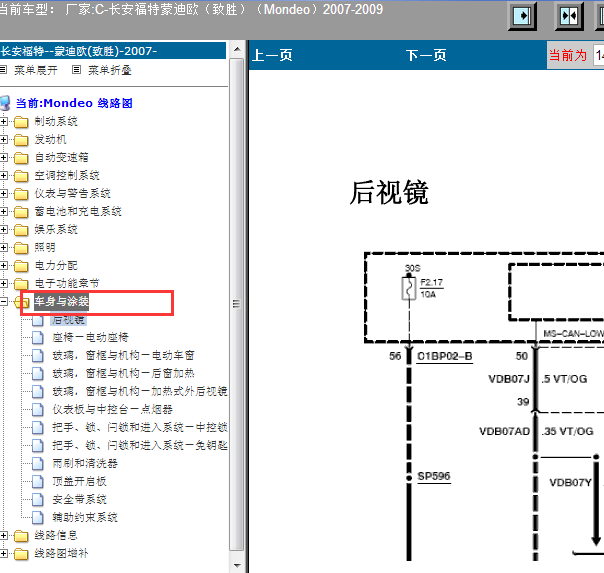The height and width of the screenshot is (573, 604).
Task: Open the 把手、锁、闩锁和进入系统一免钥匙 page
Action: [140, 446]
